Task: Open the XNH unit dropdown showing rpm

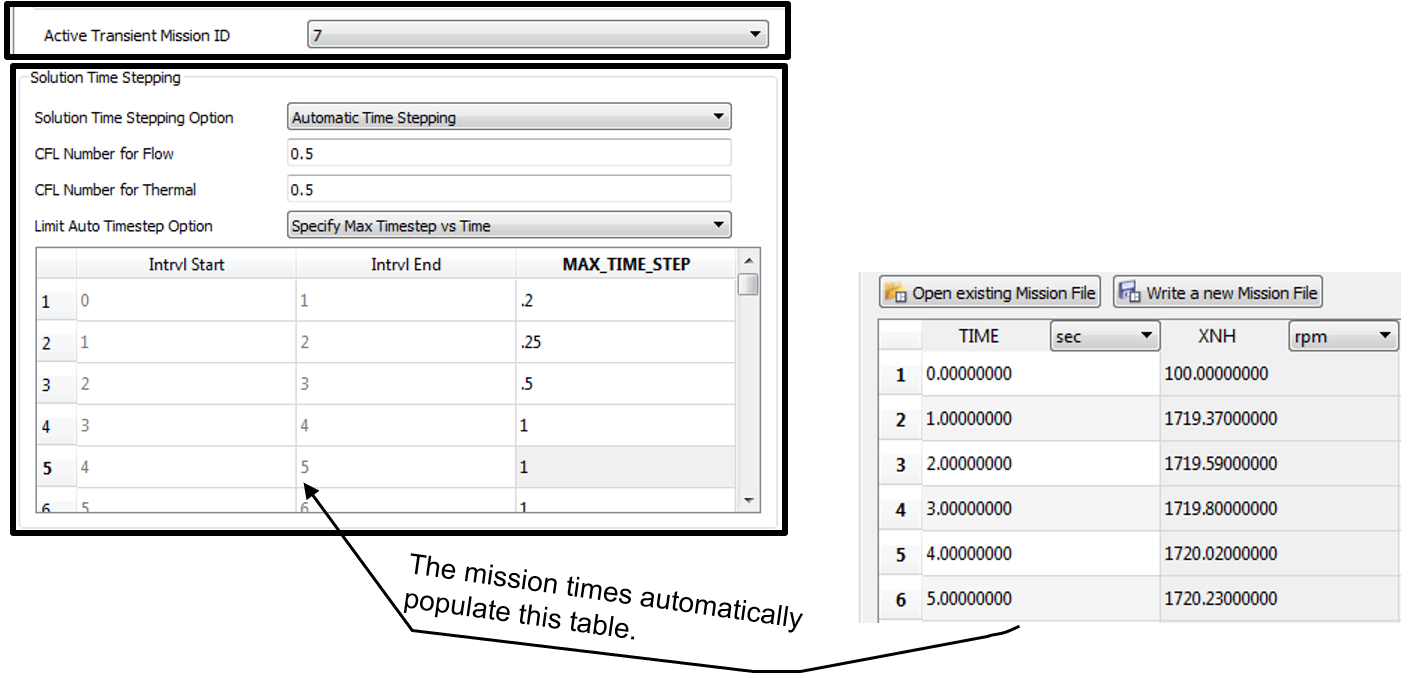Action: 1343,337
